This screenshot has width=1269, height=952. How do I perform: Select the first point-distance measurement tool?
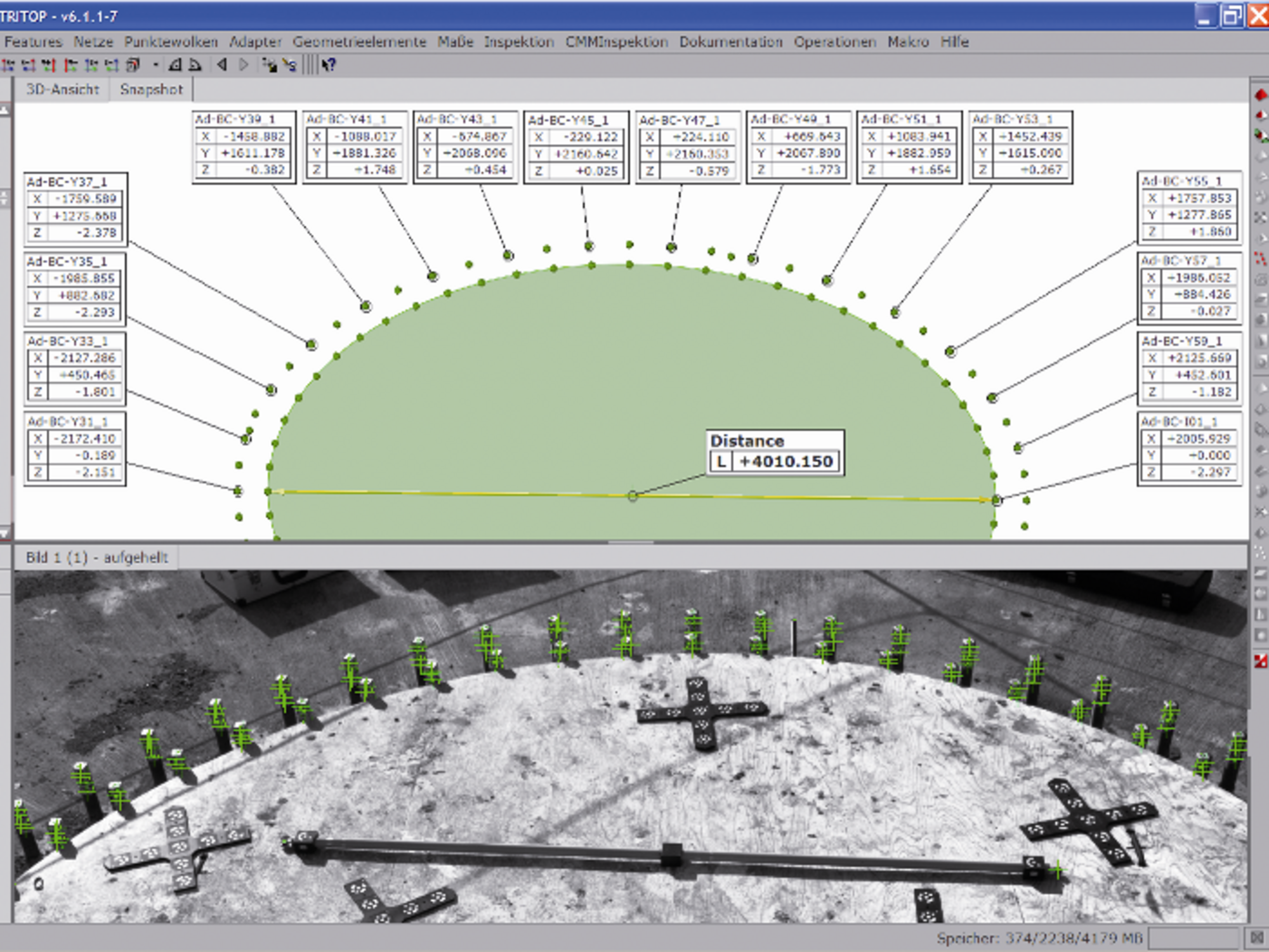click(x=10, y=64)
